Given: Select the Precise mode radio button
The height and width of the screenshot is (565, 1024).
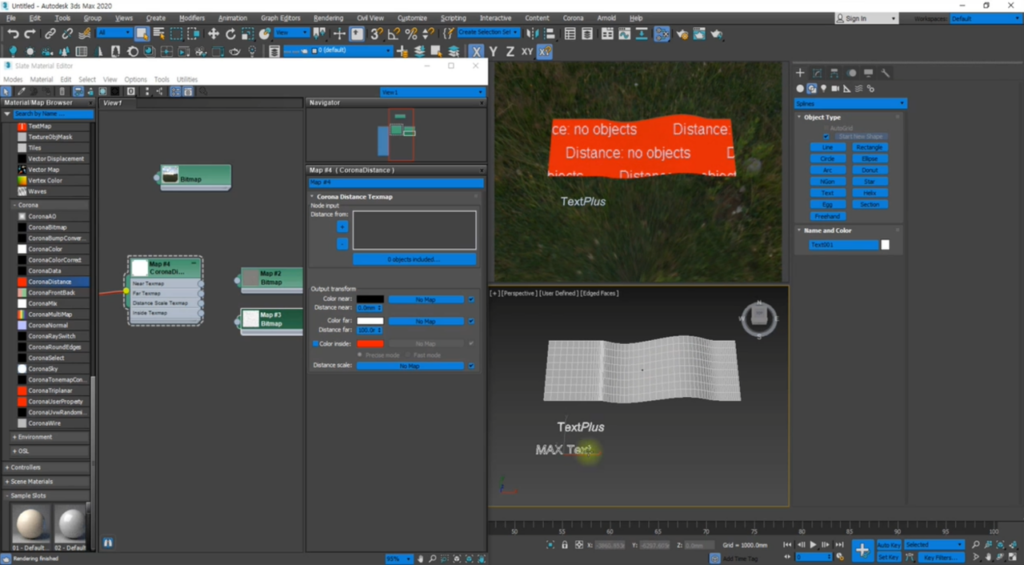Looking at the screenshot, I should click(x=360, y=355).
